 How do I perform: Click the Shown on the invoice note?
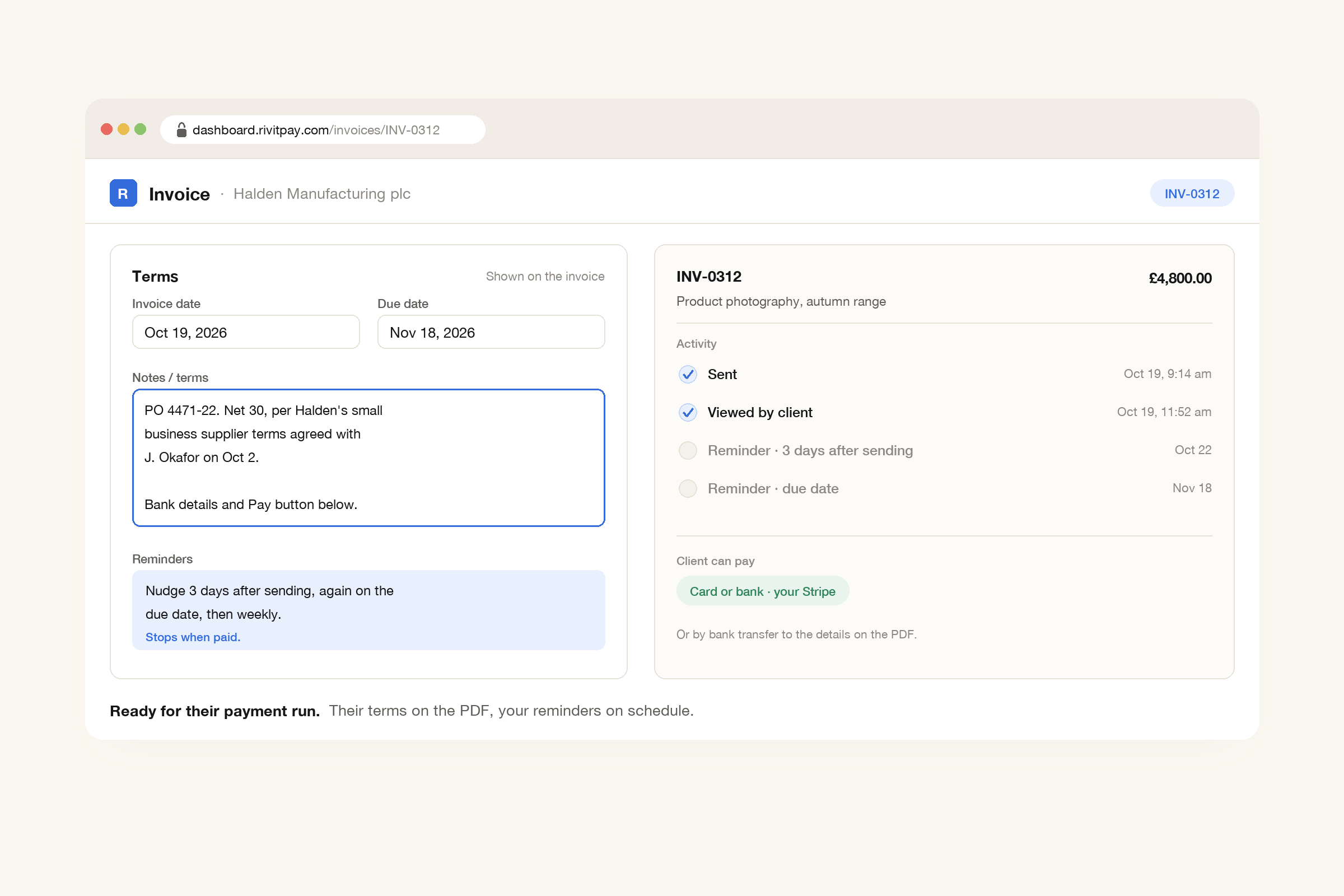[544, 276]
